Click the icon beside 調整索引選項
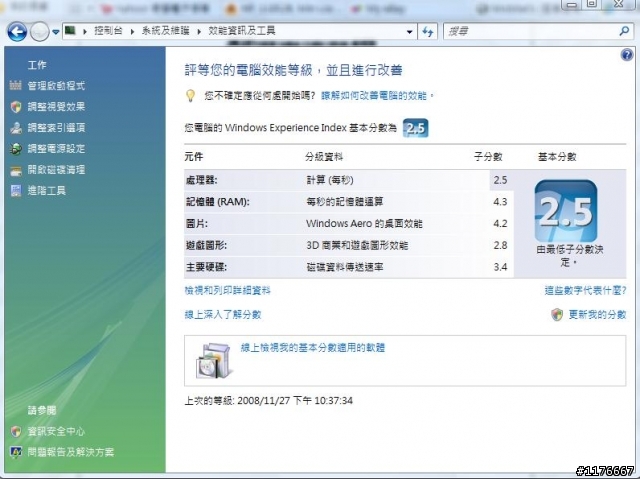 click(x=16, y=128)
